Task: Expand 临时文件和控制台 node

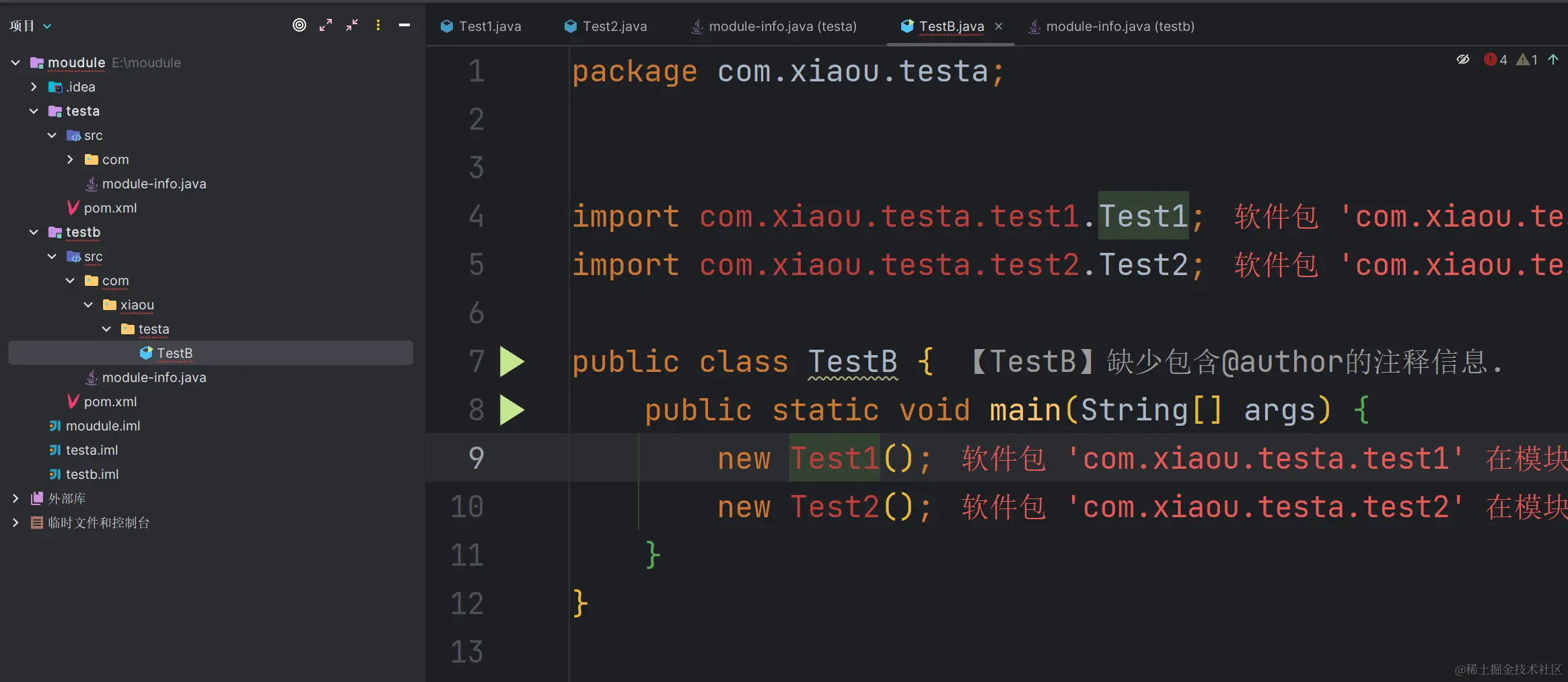Action: click(15, 523)
